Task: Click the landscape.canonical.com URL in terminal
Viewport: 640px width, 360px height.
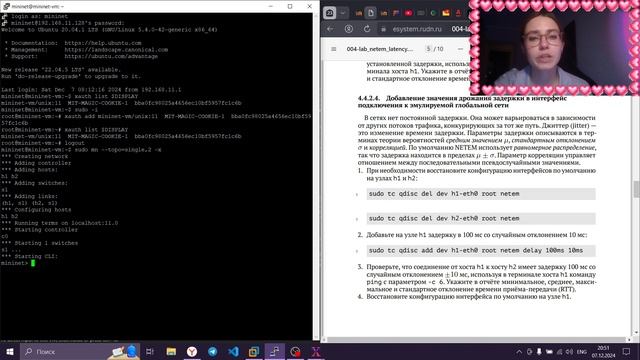Action: [116, 49]
